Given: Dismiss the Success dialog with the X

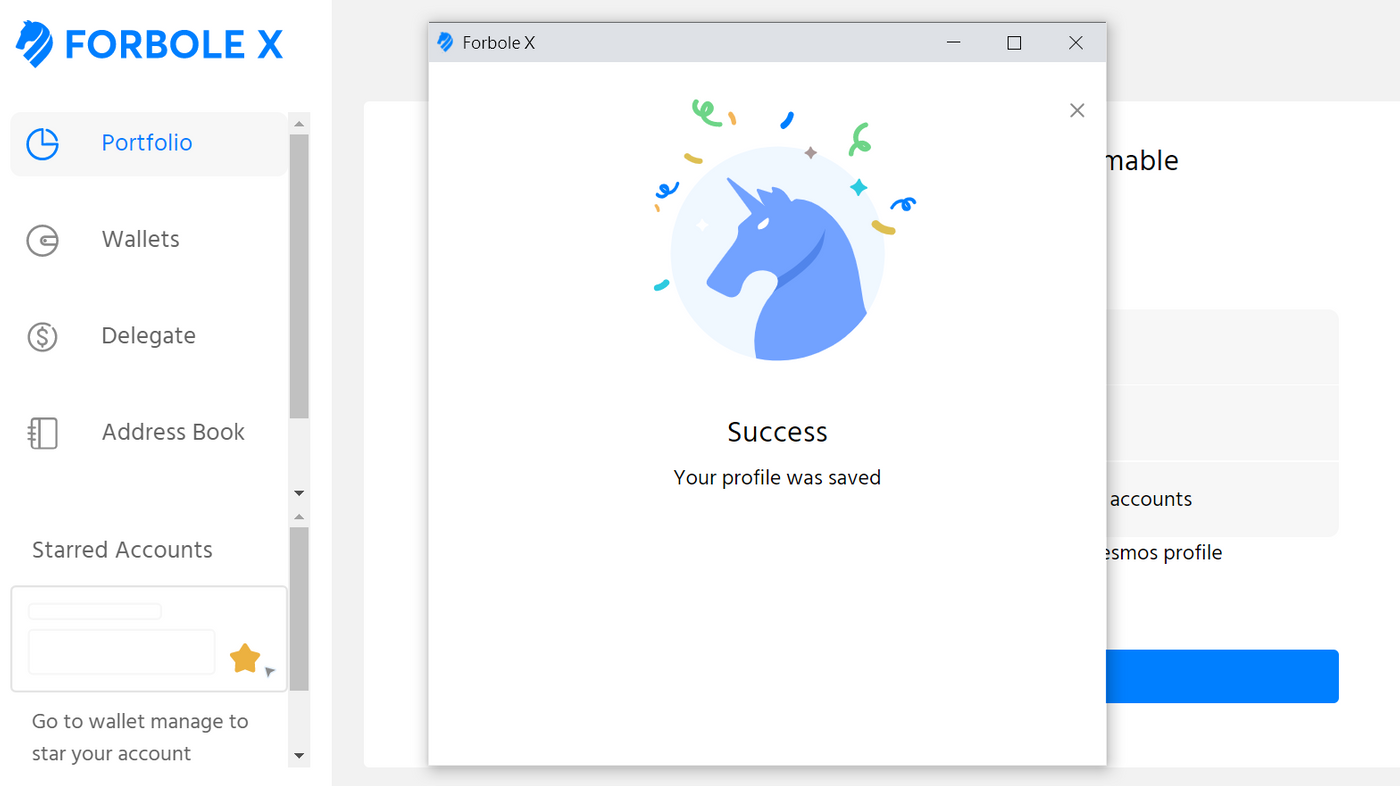Looking at the screenshot, I should 1077,110.
